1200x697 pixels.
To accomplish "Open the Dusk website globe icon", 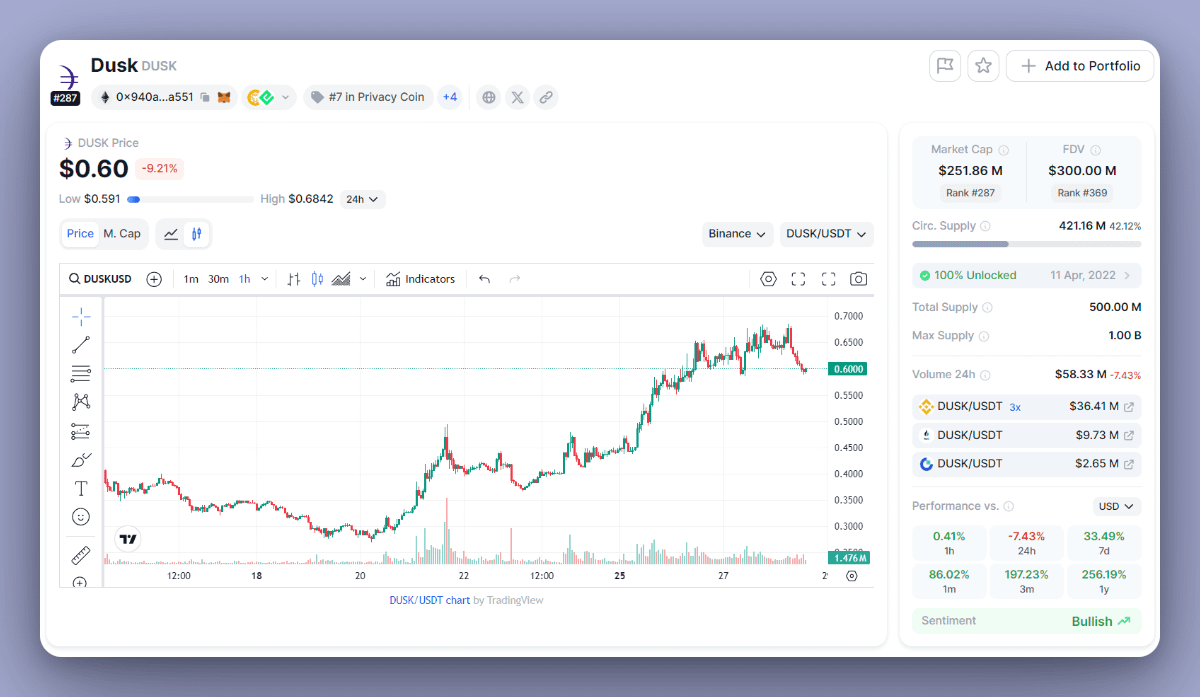I will coord(489,97).
